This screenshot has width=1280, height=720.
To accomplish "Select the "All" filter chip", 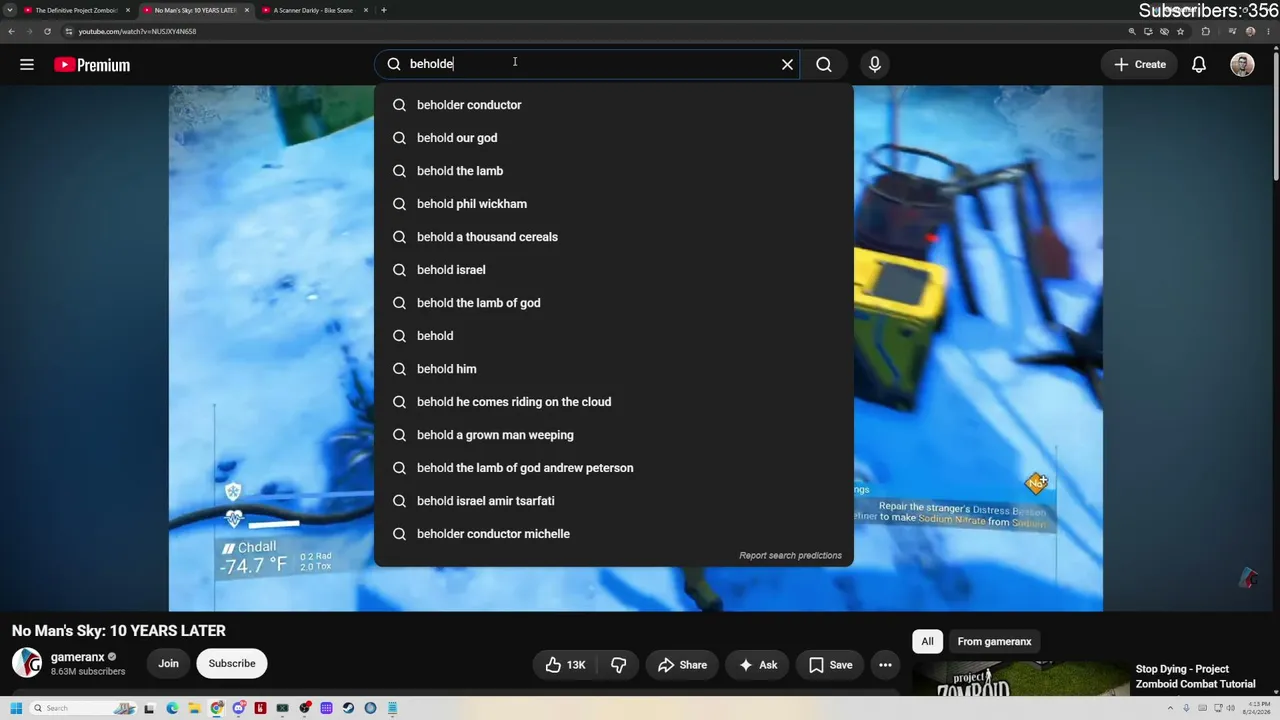I will 927,641.
